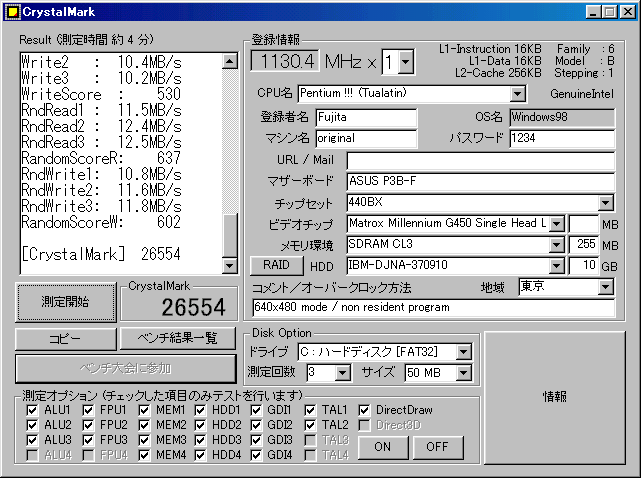Click the CrystalMark title bar app icon
Viewport: 641px width, 478px height.
click(x=12, y=11)
